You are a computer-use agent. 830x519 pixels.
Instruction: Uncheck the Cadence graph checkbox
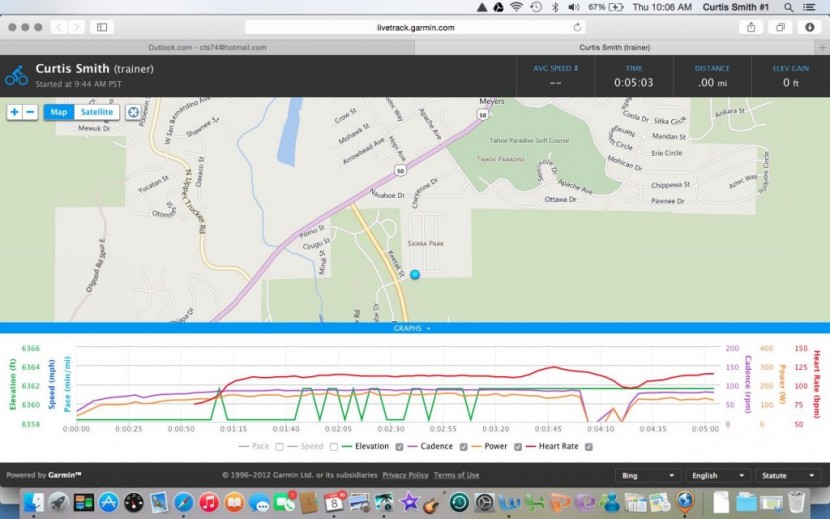pos(463,447)
